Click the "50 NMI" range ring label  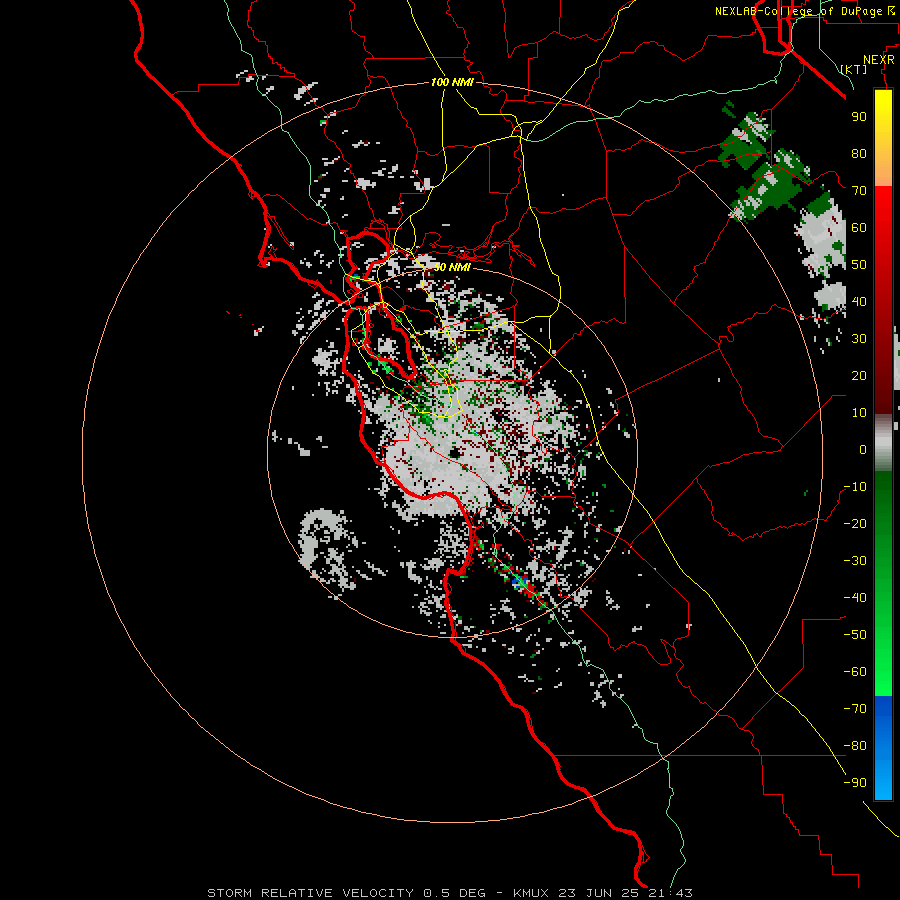[452, 267]
